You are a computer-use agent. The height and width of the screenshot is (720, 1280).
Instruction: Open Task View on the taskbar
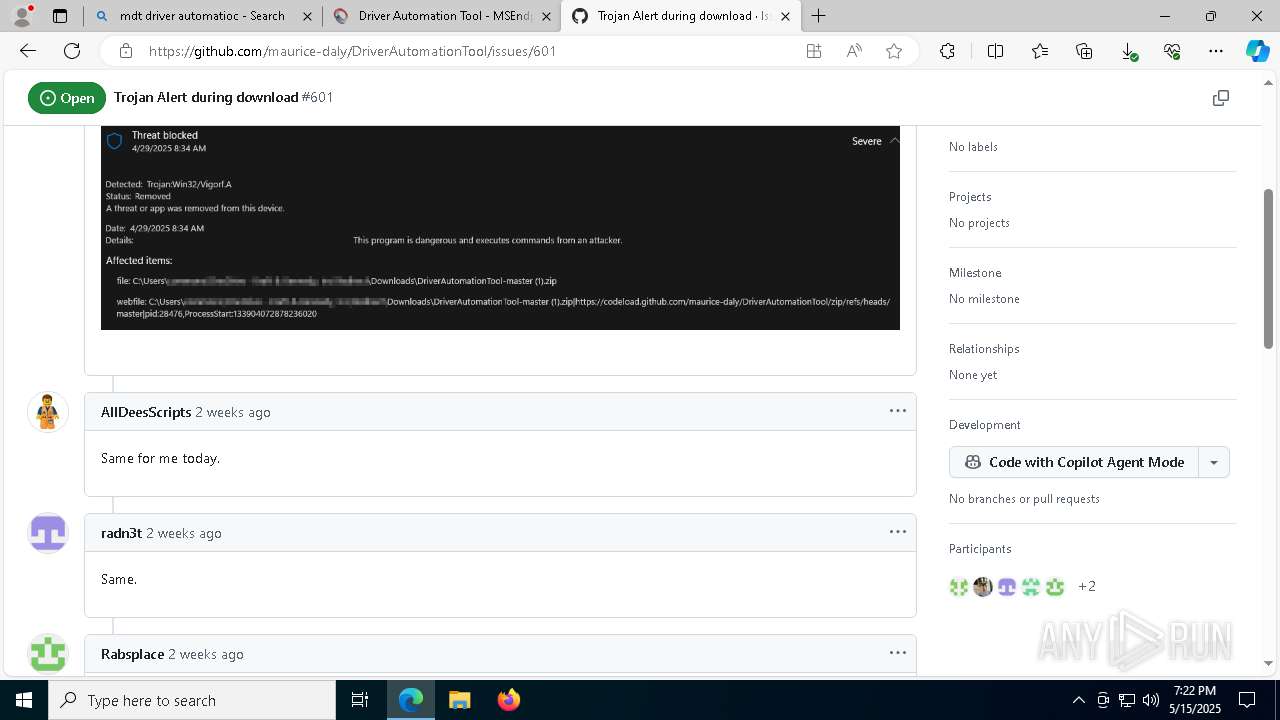[360, 700]
